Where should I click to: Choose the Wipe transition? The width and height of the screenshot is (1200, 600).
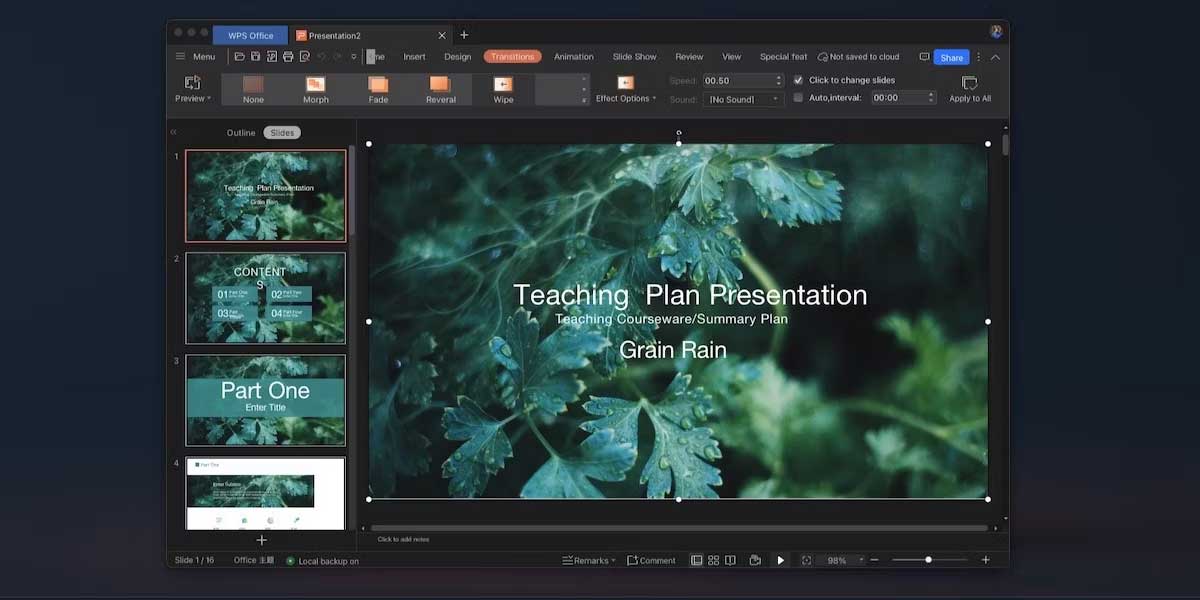[x=503, y=88]
